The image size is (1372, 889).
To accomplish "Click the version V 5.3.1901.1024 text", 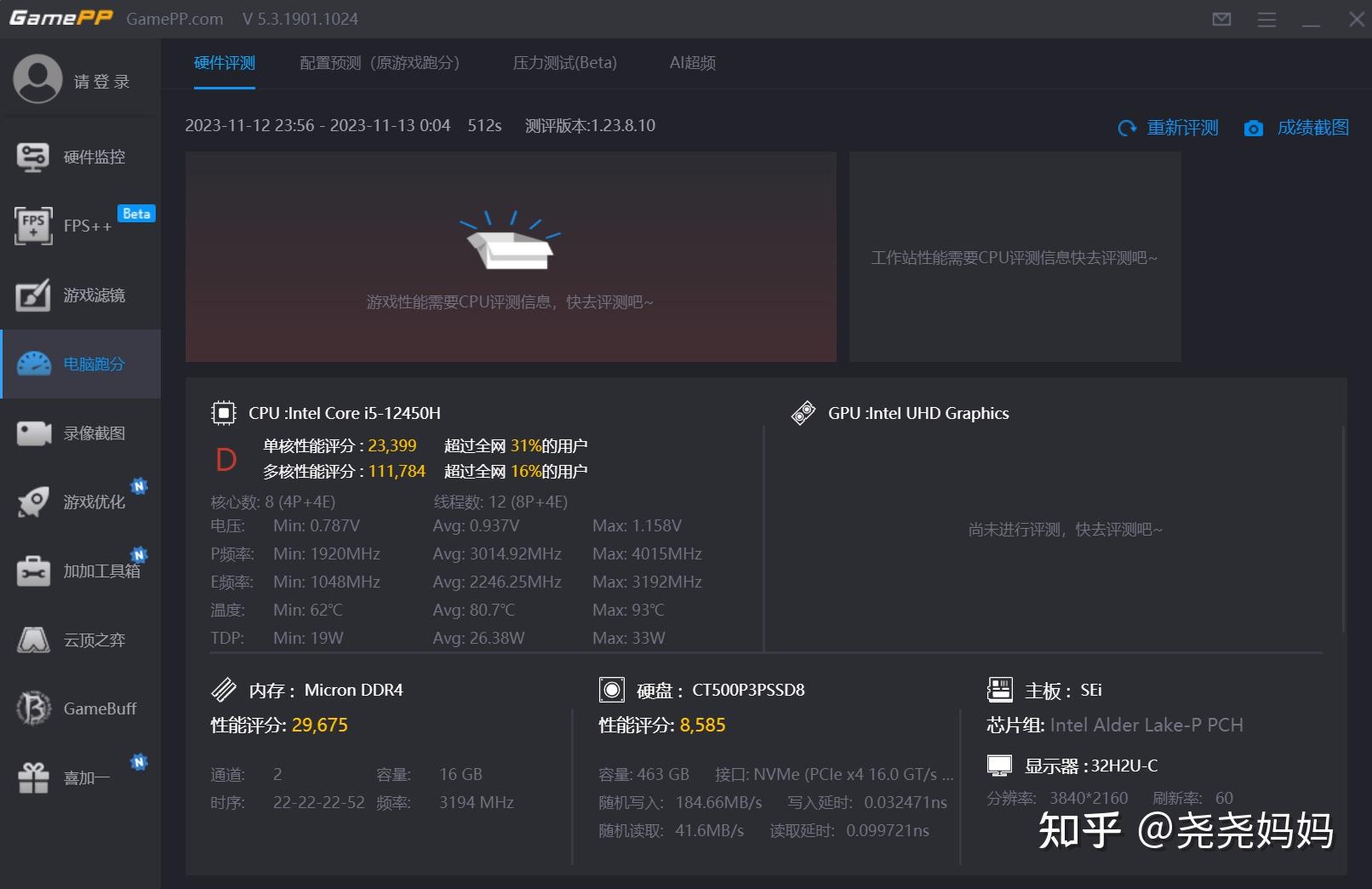I will coord(300,19).
